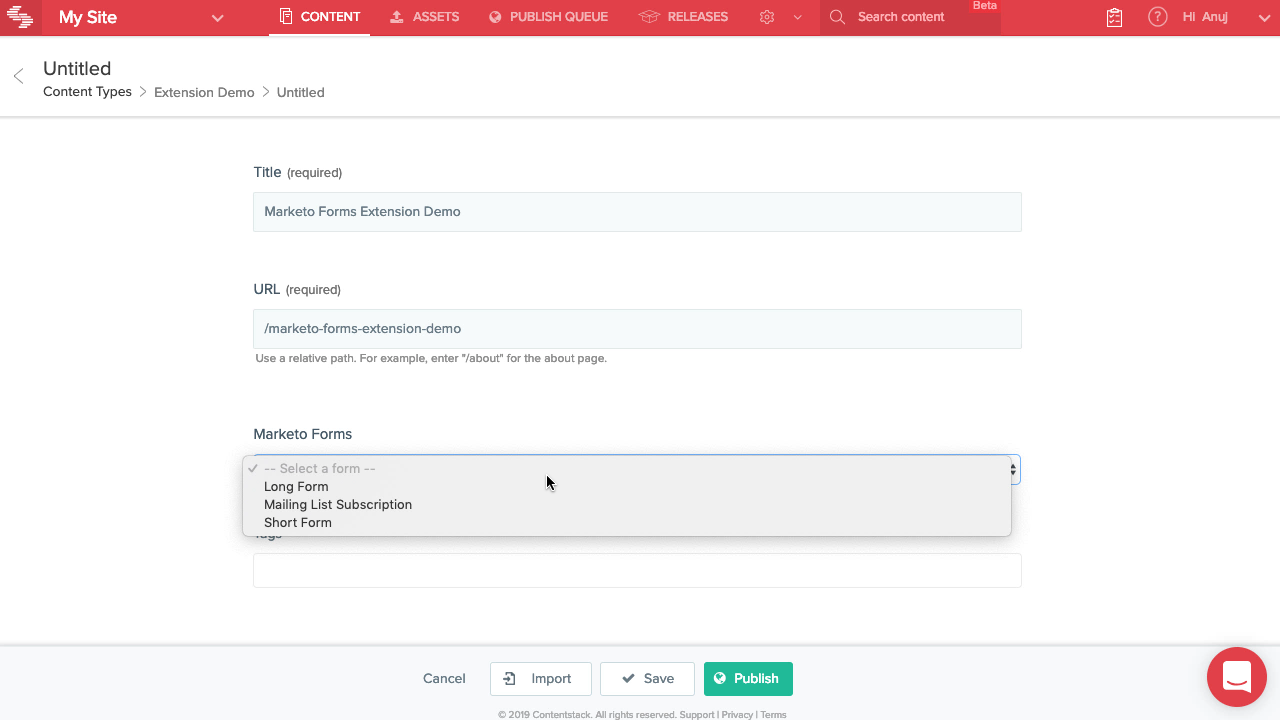
Task: Click the Releases graduation cap icon
Action: tap(649, 17)
